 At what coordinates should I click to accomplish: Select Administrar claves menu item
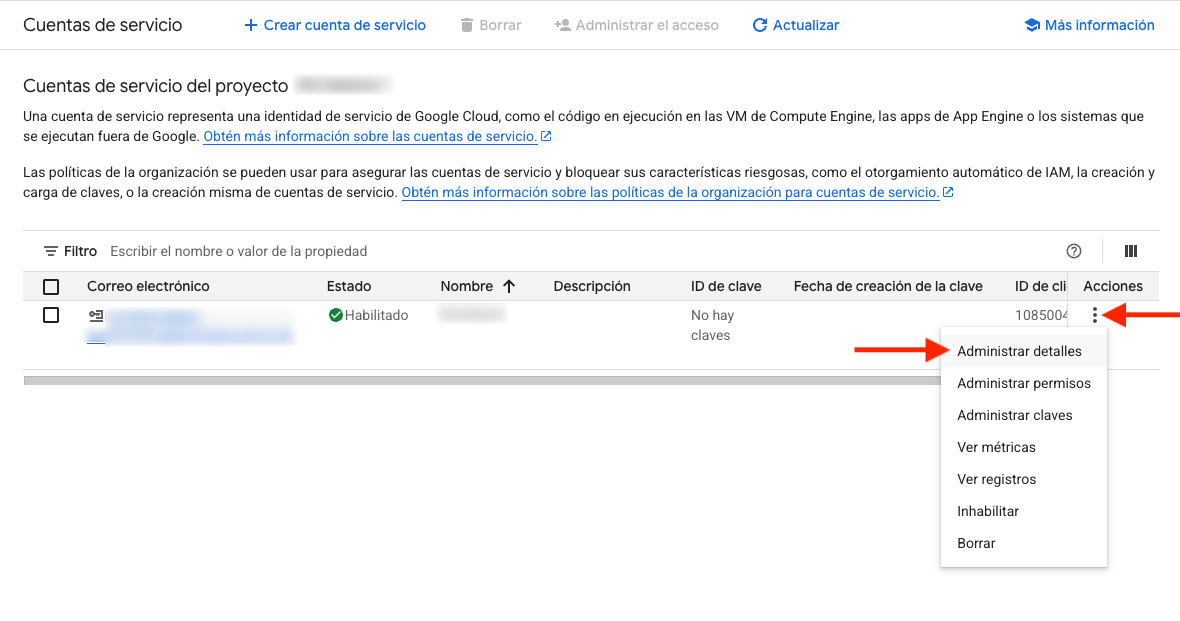pos(1014,415)
